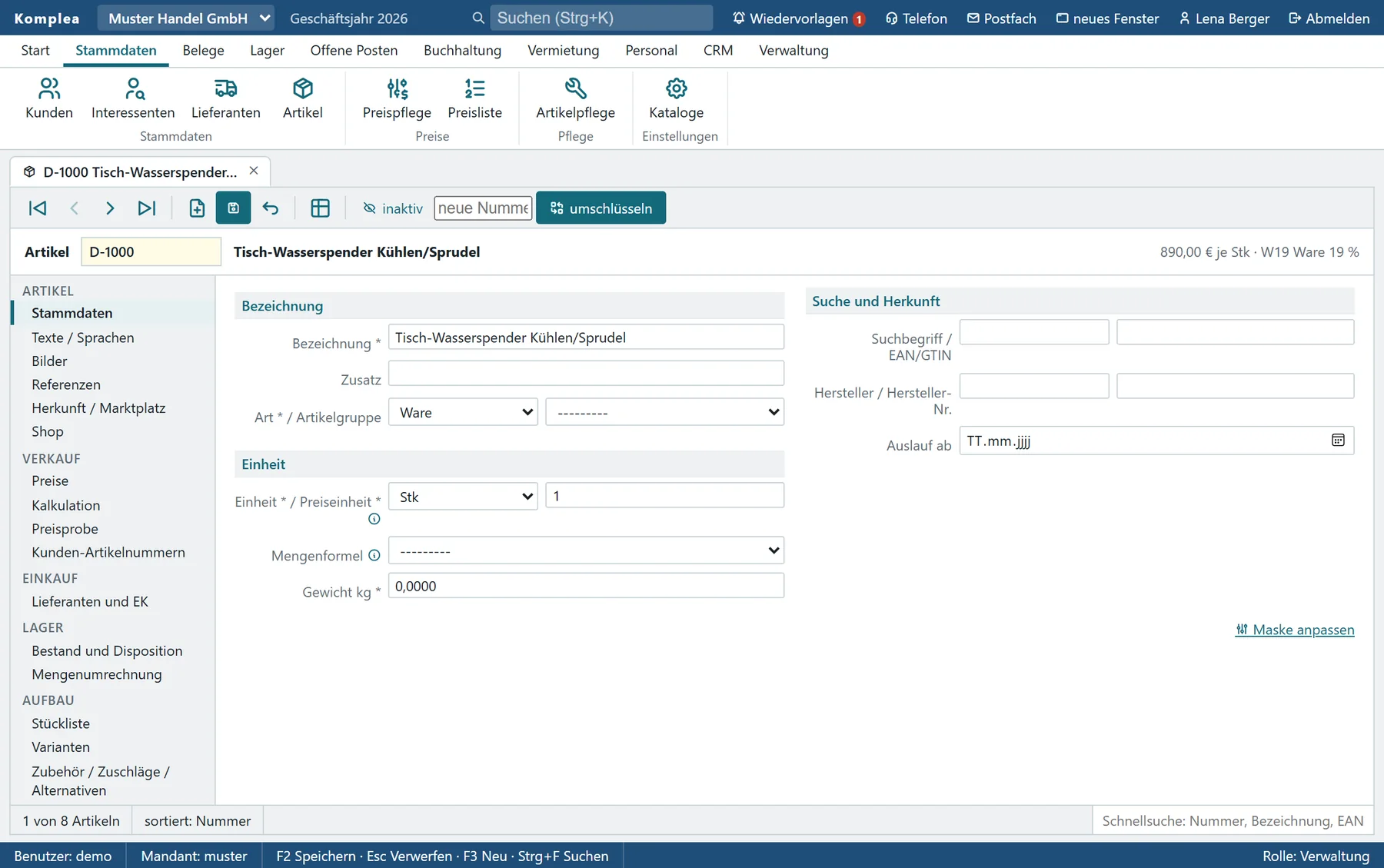Image resolution: width=1384 pixels, height=868 pixels.
Task: Open Stückliste in the sidebar
Action: (x=61, y=723)
